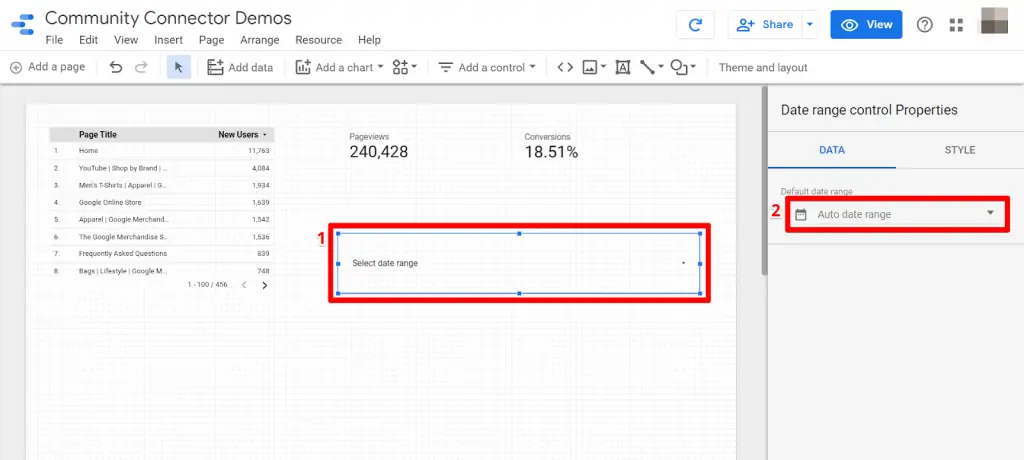The height and width of the screenshot is (460, 1024).
Task: Click the Conversions scorecard 18.51%
Action: [551, 147]
